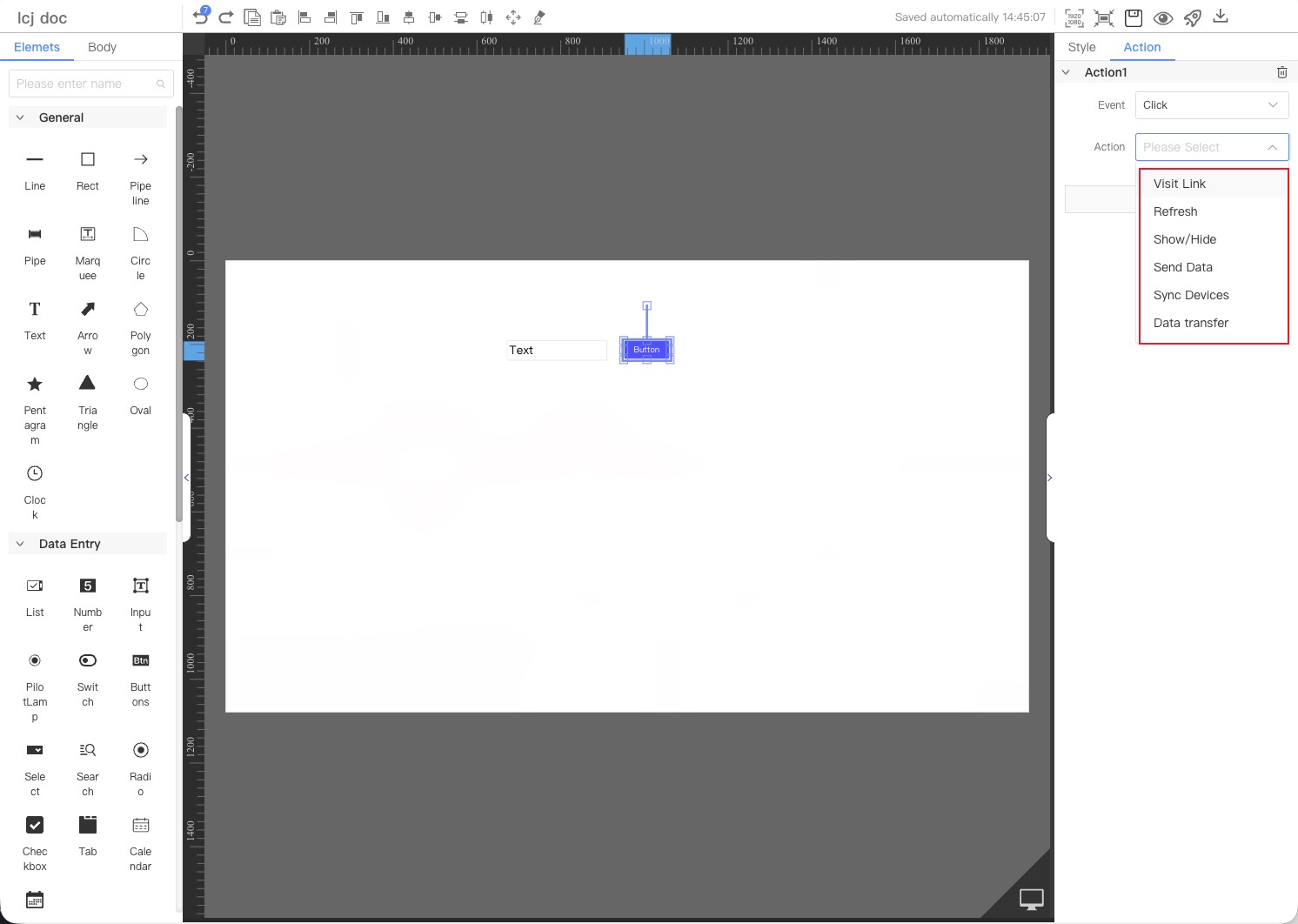Select Show/Hide in the action dropdown

click(x=1185, y=239)
